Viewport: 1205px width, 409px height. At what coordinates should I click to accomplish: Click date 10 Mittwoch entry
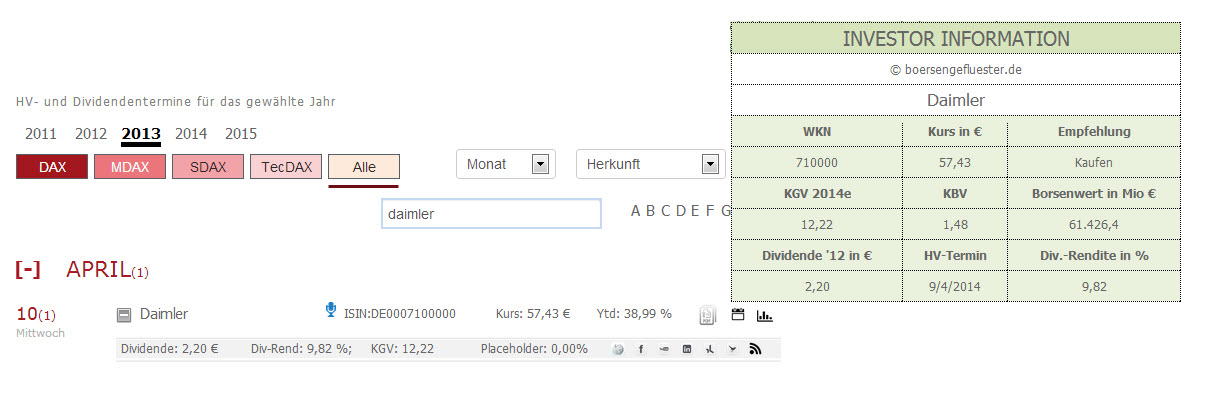pos(40,322)
